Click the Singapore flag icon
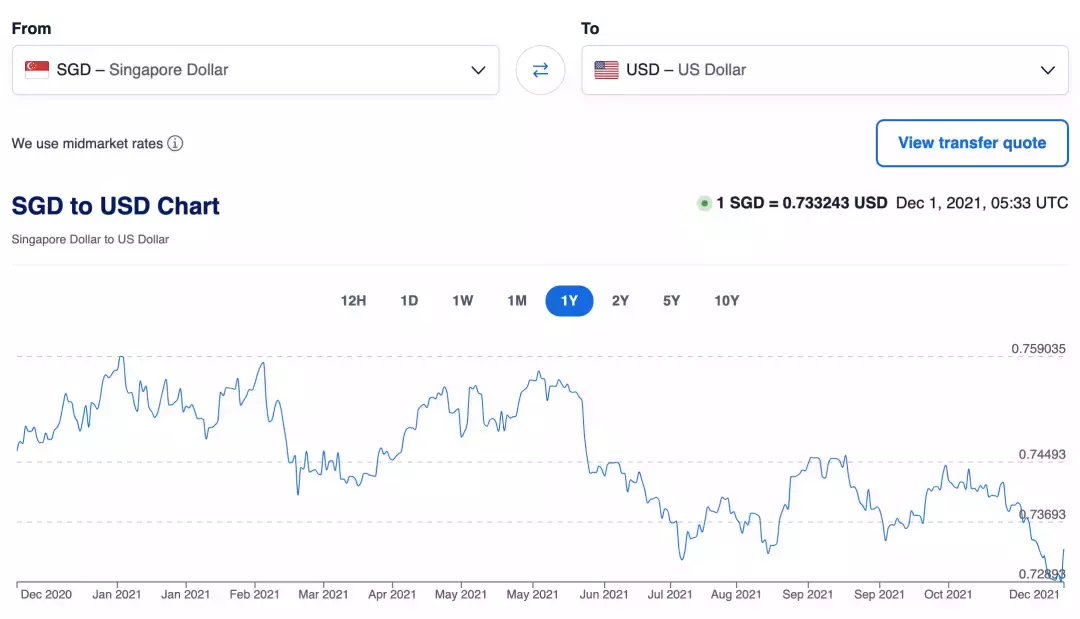 [37, 70]
